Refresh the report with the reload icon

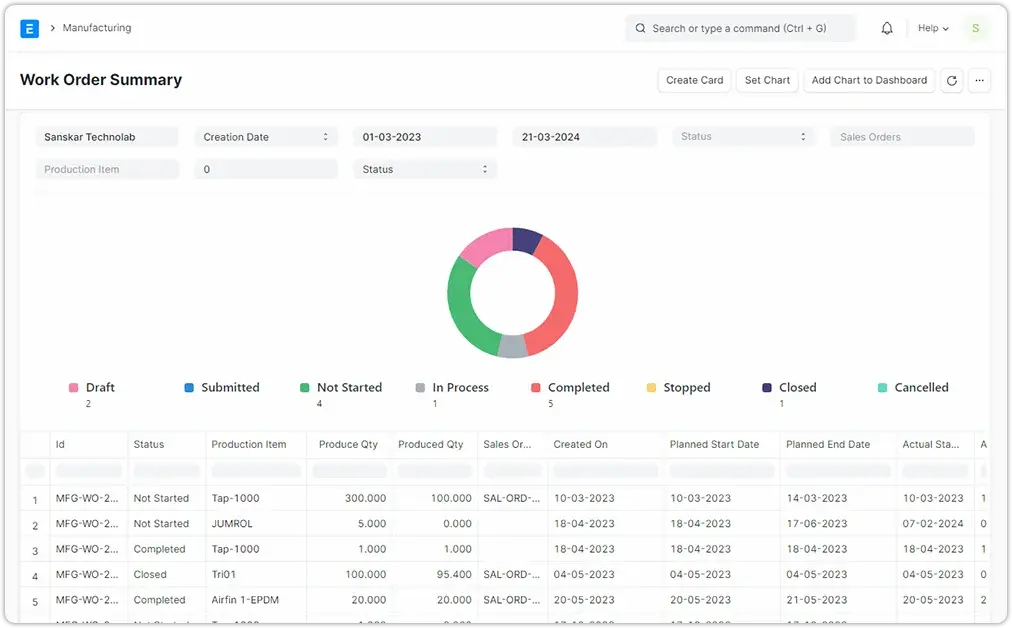coord(951,80)
